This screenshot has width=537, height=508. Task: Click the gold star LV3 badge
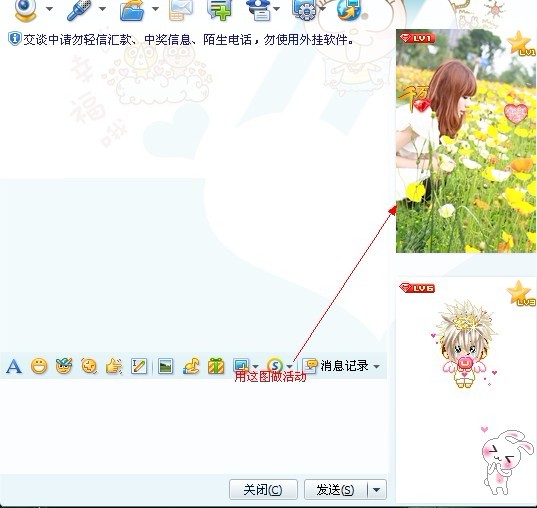[521, 293]
